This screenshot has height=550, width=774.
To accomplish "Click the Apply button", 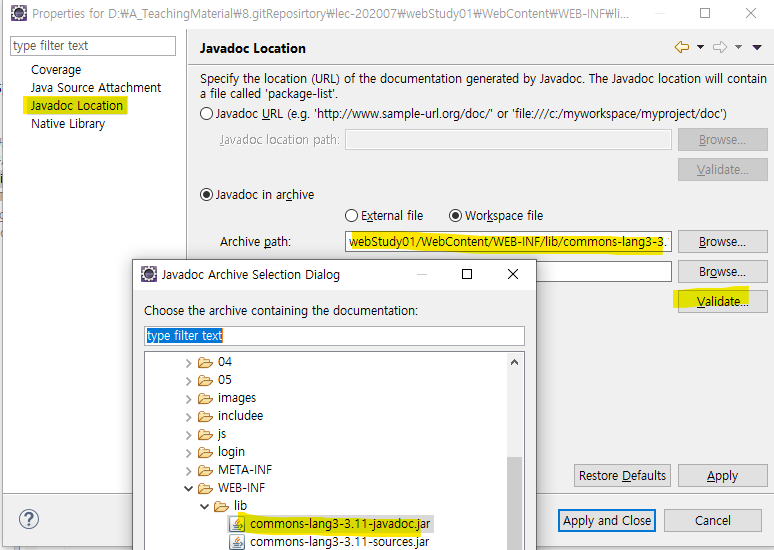I will (722, 475).
